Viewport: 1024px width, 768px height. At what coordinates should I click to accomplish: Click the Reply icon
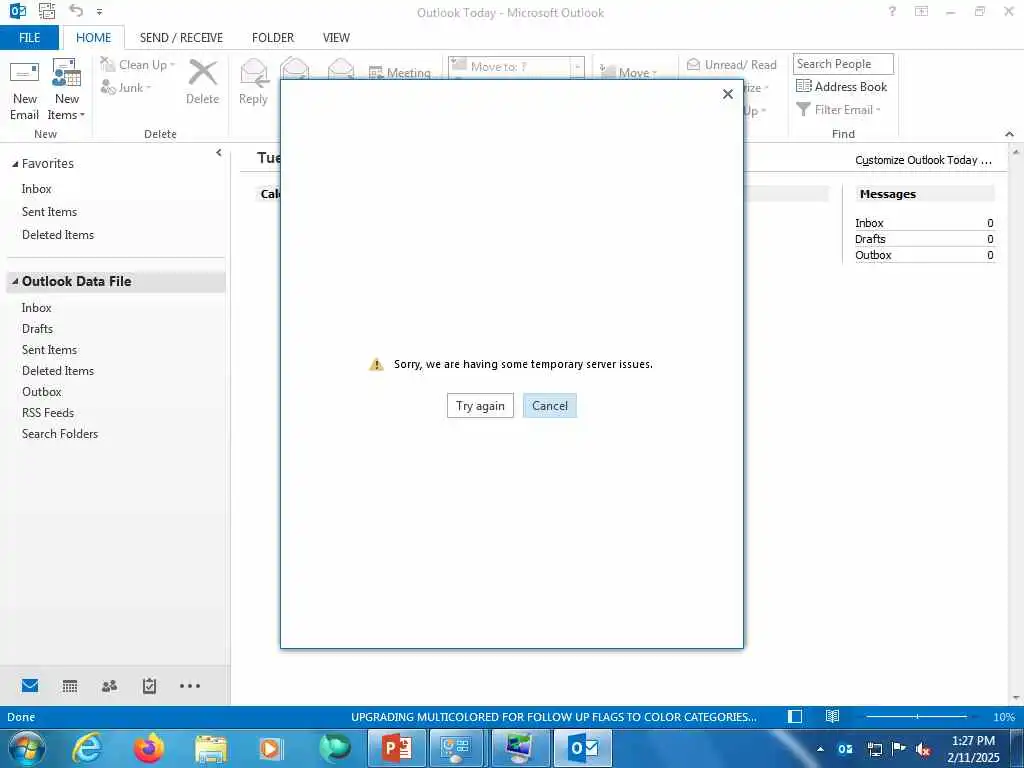point(253,82)
